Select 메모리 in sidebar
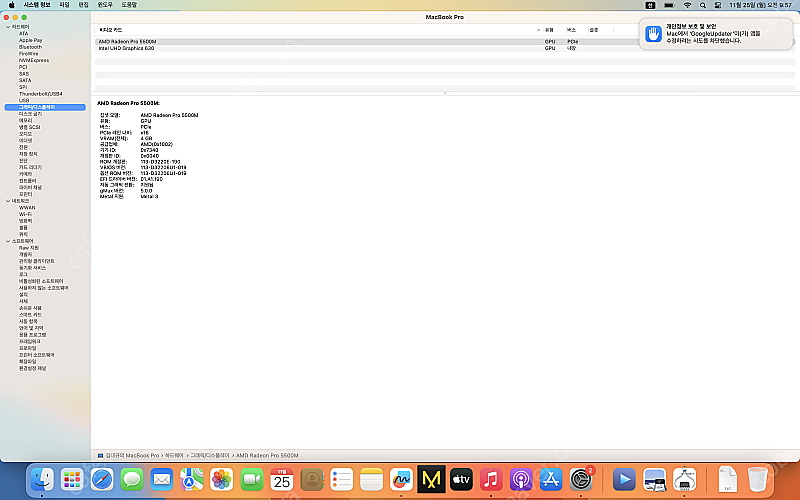Image resolution: width=800 pixels, height=500 pixels. tap(26, 120)
